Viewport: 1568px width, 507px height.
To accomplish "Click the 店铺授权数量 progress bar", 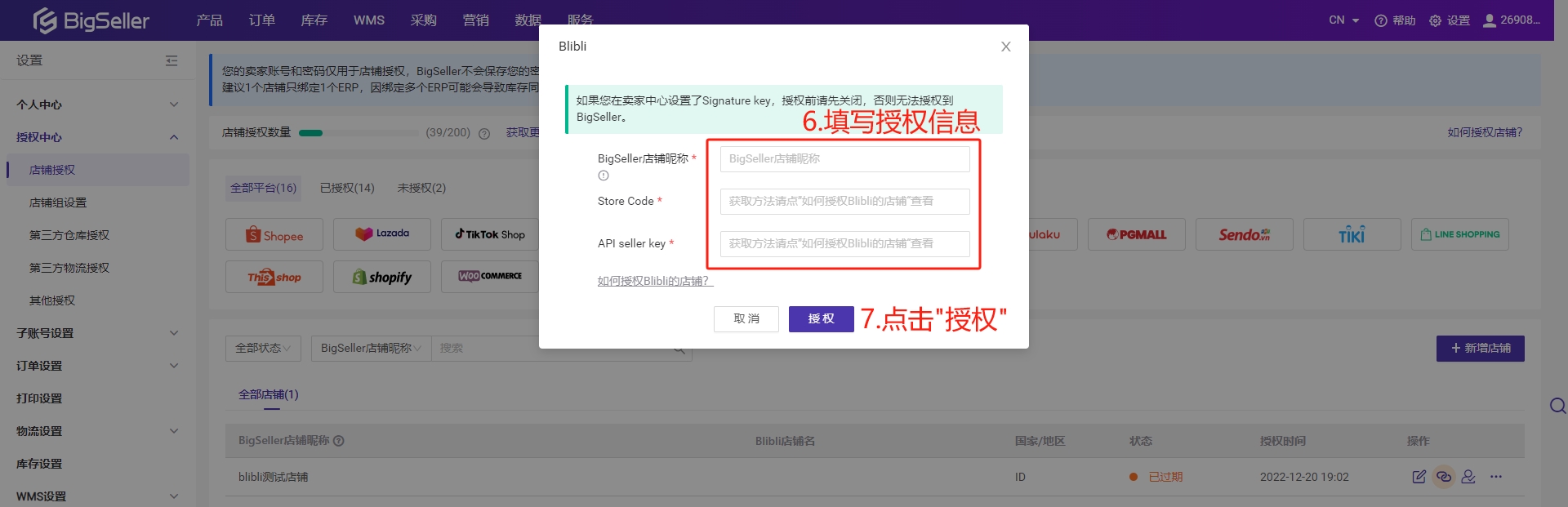I will click(x=359, y=133).
